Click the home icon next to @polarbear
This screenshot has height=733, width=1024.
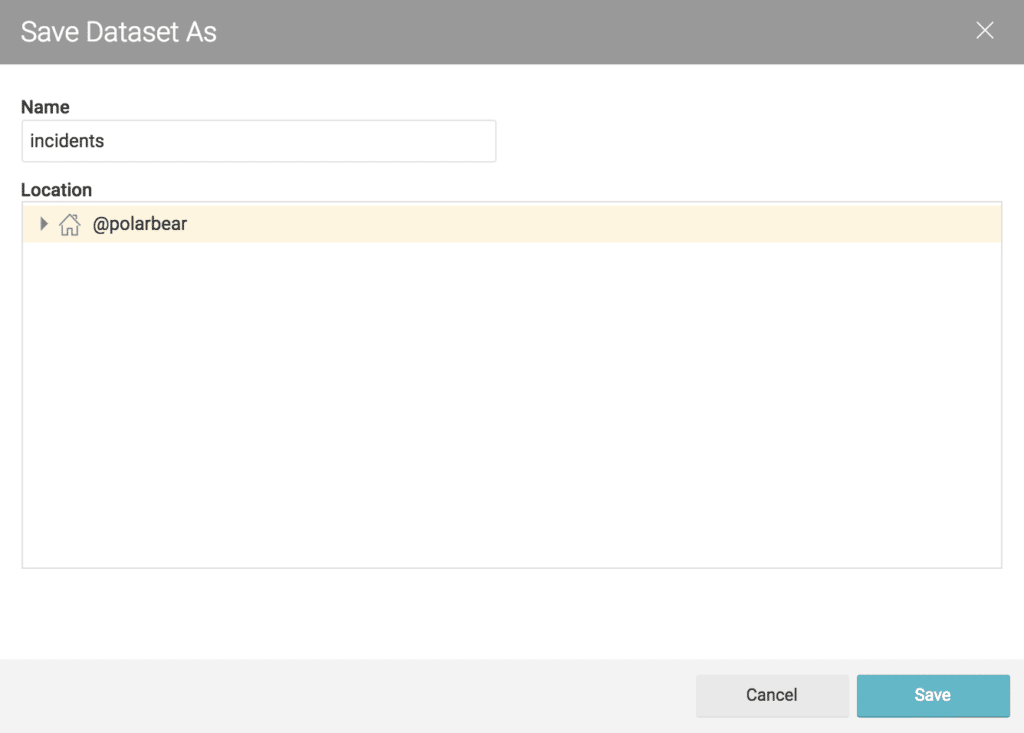point(70,224)
